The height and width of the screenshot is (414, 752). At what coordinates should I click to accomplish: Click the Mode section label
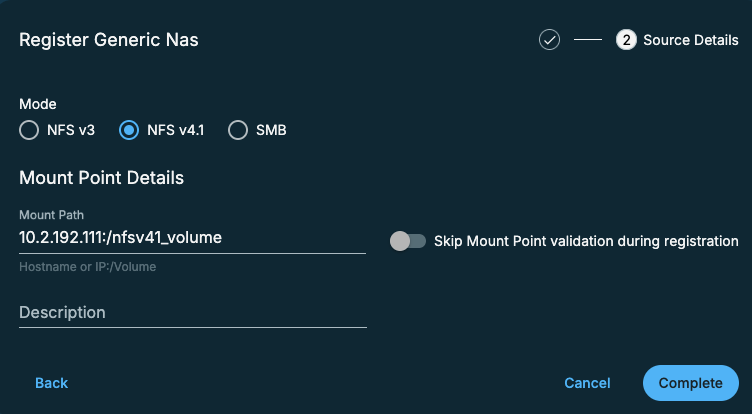tap(37, 104)
